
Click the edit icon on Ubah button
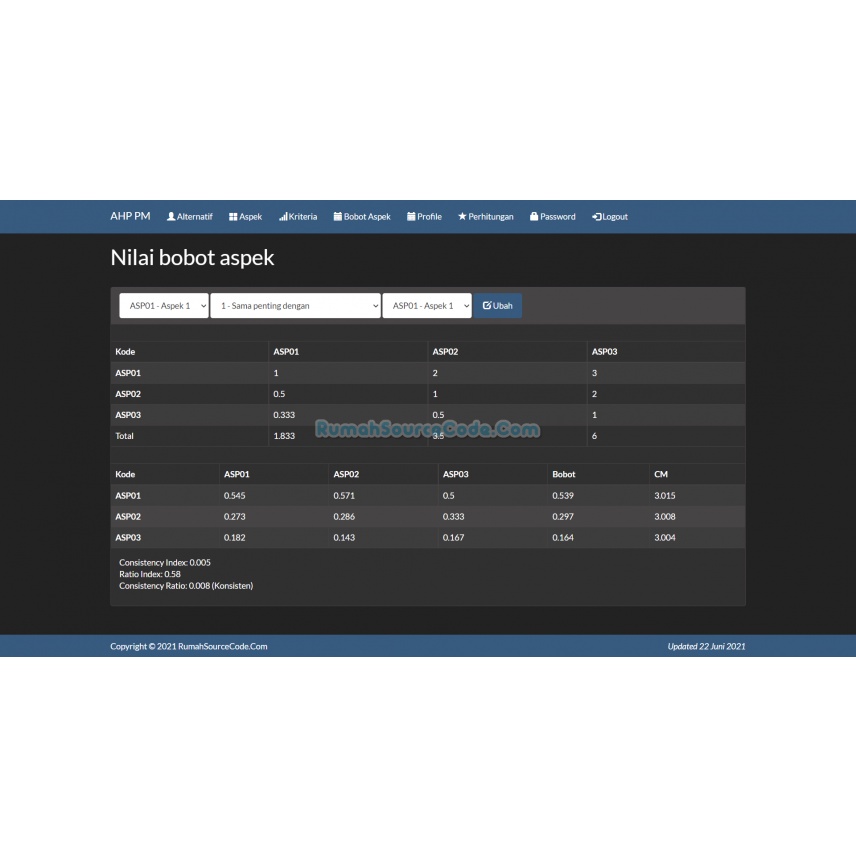[x=487, y=305]
